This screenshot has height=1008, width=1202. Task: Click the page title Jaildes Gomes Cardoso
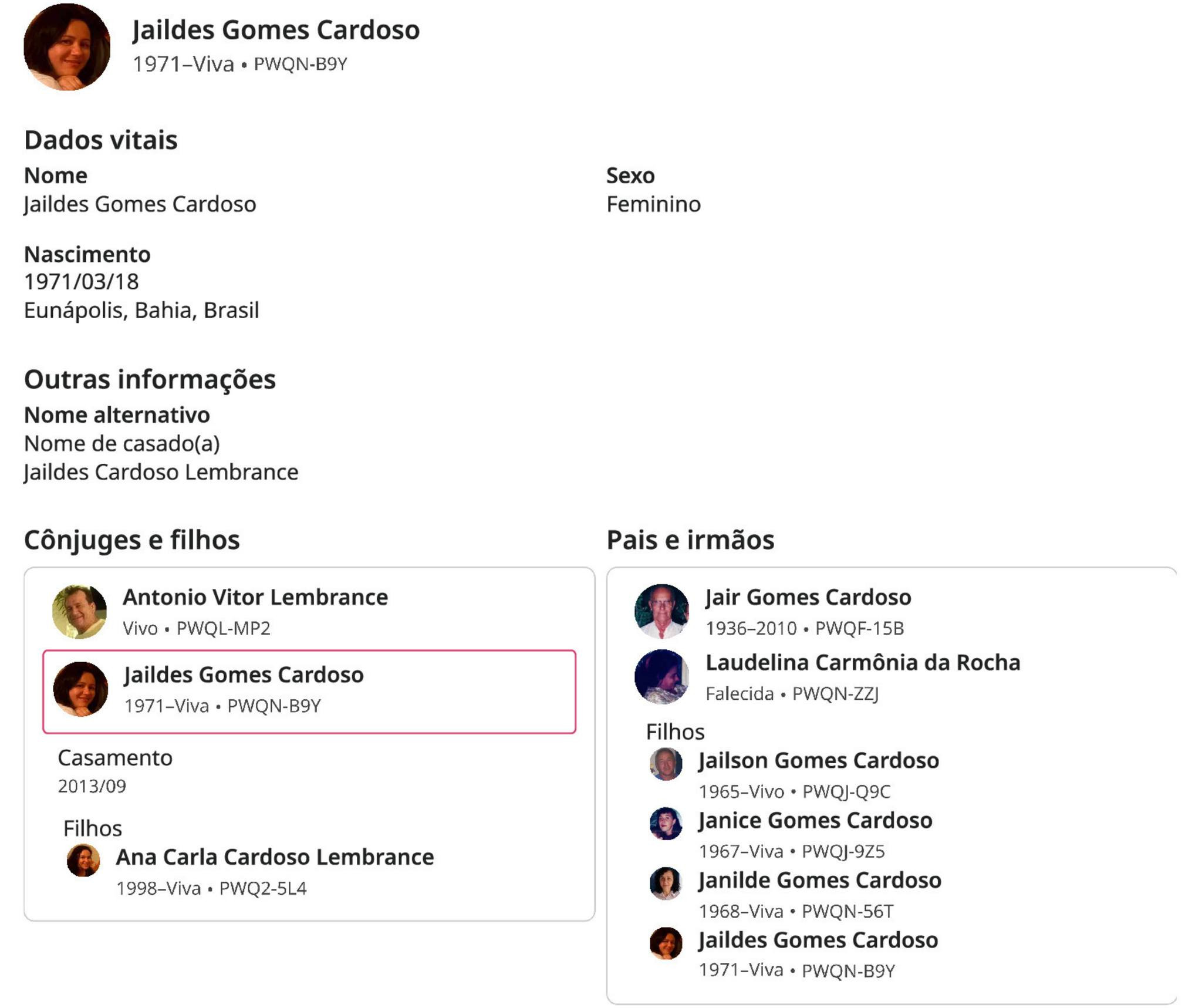(276, 30)
